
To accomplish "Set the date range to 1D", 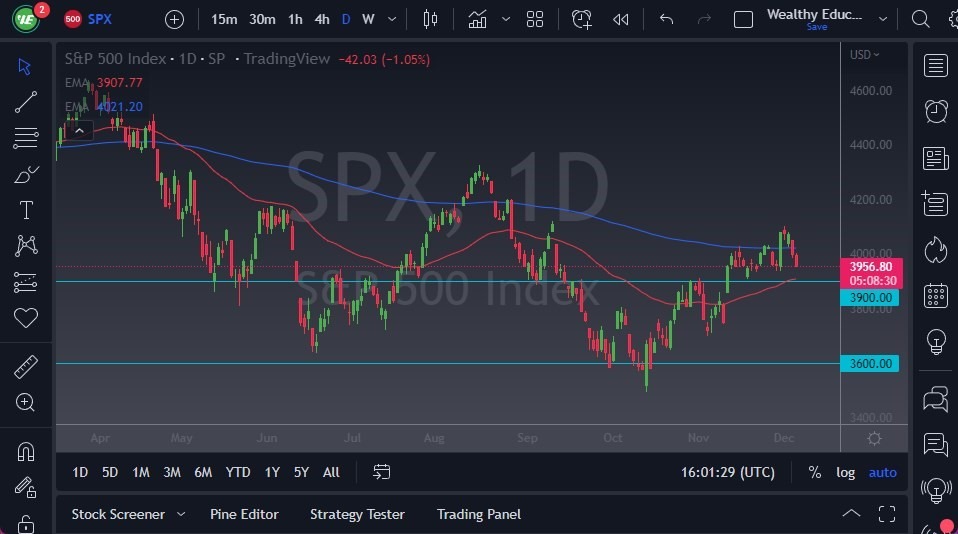I will tap(80, 472).
